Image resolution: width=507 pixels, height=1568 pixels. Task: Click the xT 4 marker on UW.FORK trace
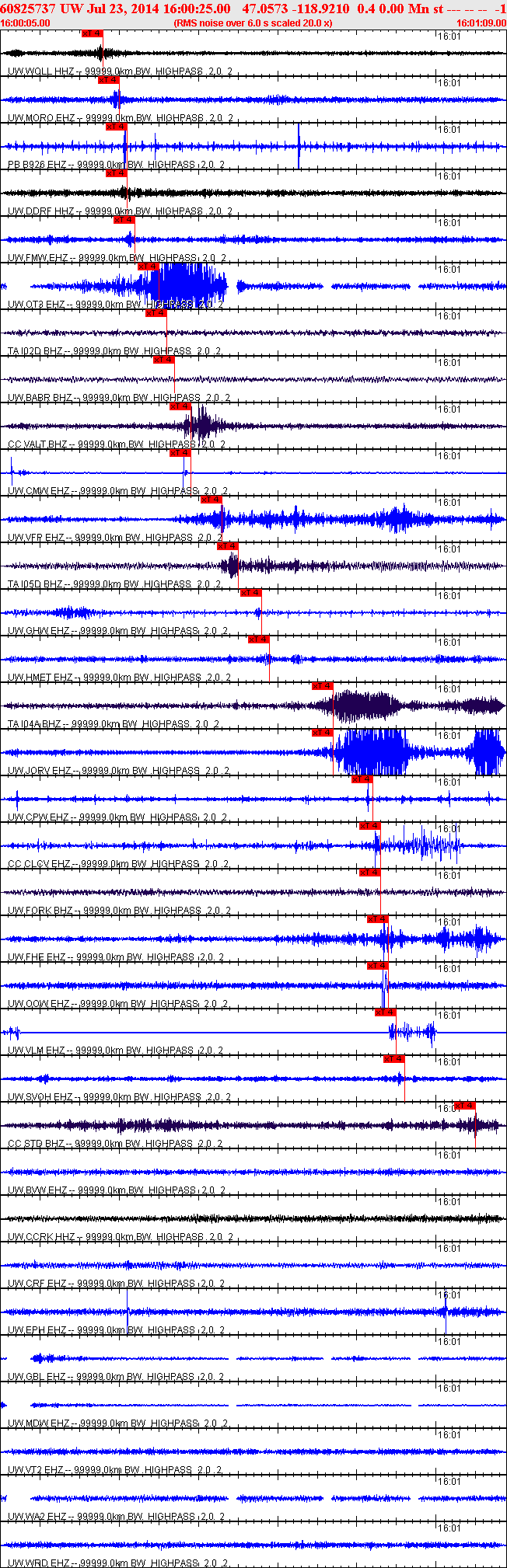369,873
